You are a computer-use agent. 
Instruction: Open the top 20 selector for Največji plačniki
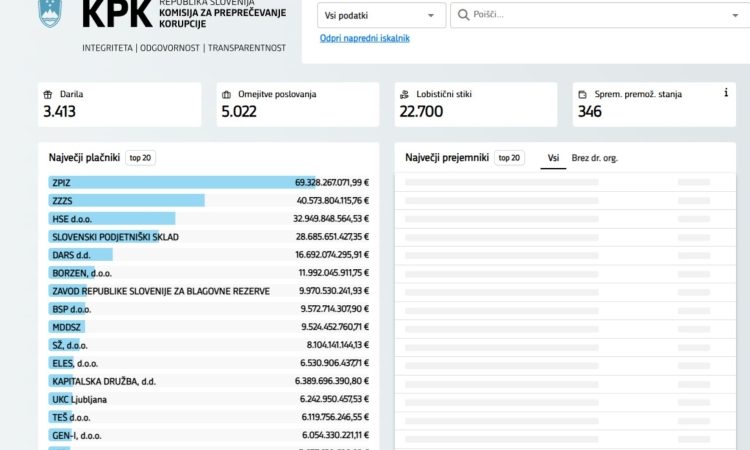click(140, 158)
